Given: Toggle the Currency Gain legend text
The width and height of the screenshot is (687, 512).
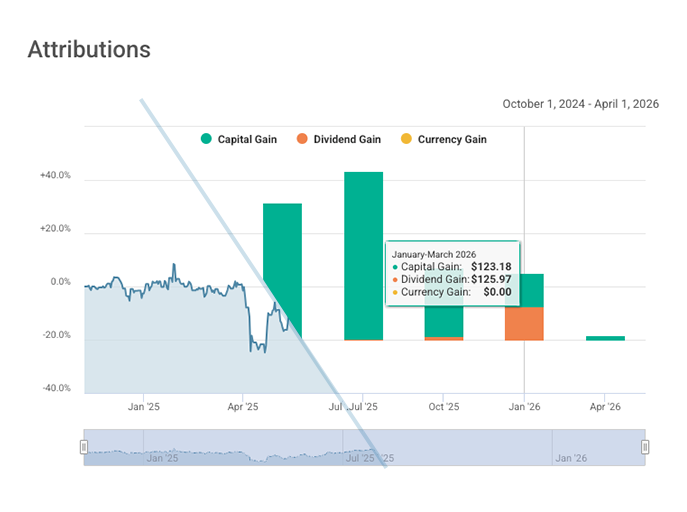Looking at the screenshot, I should [451, 139].
